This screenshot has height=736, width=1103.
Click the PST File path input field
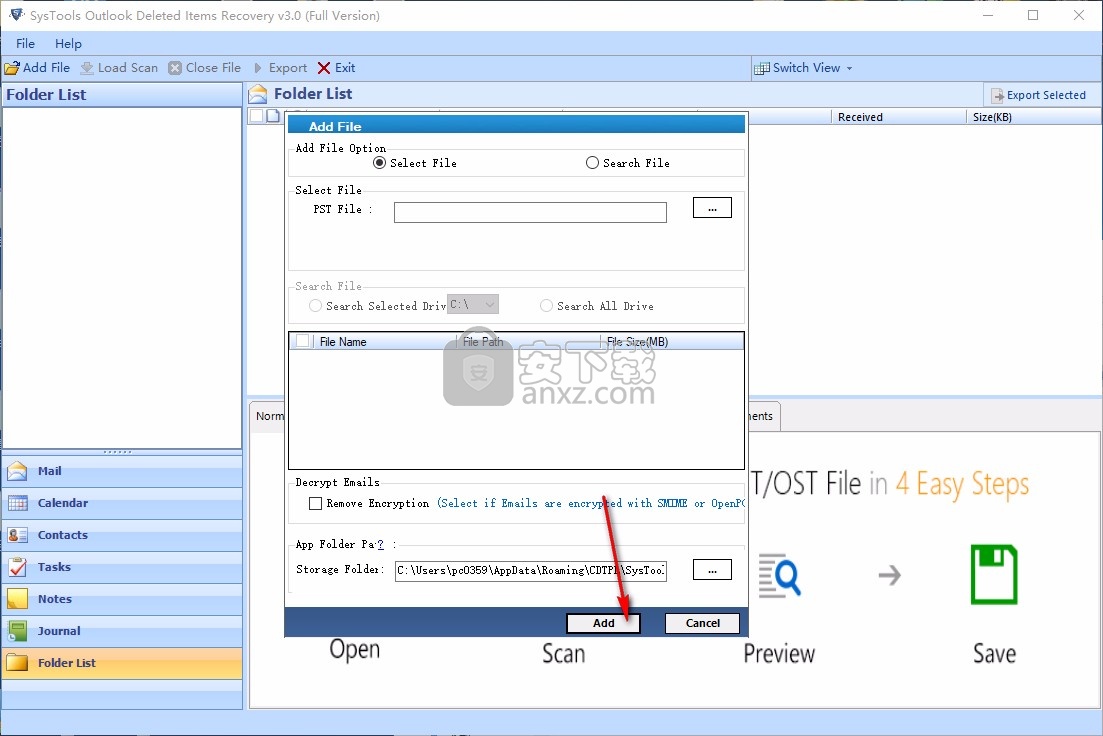point(530,212)
